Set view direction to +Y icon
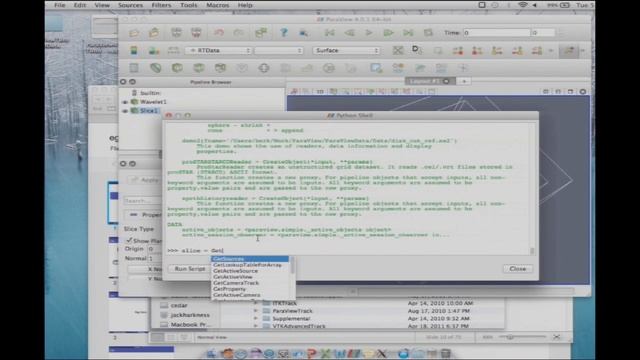The image size is (640, 360). pos(497,51)
